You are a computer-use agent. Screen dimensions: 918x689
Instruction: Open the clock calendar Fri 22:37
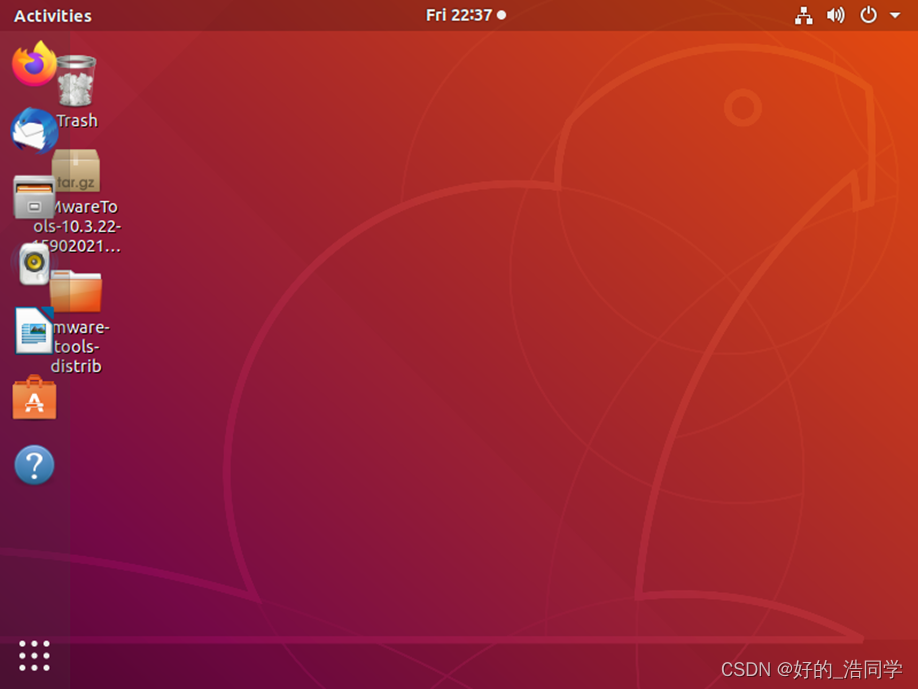465,15
